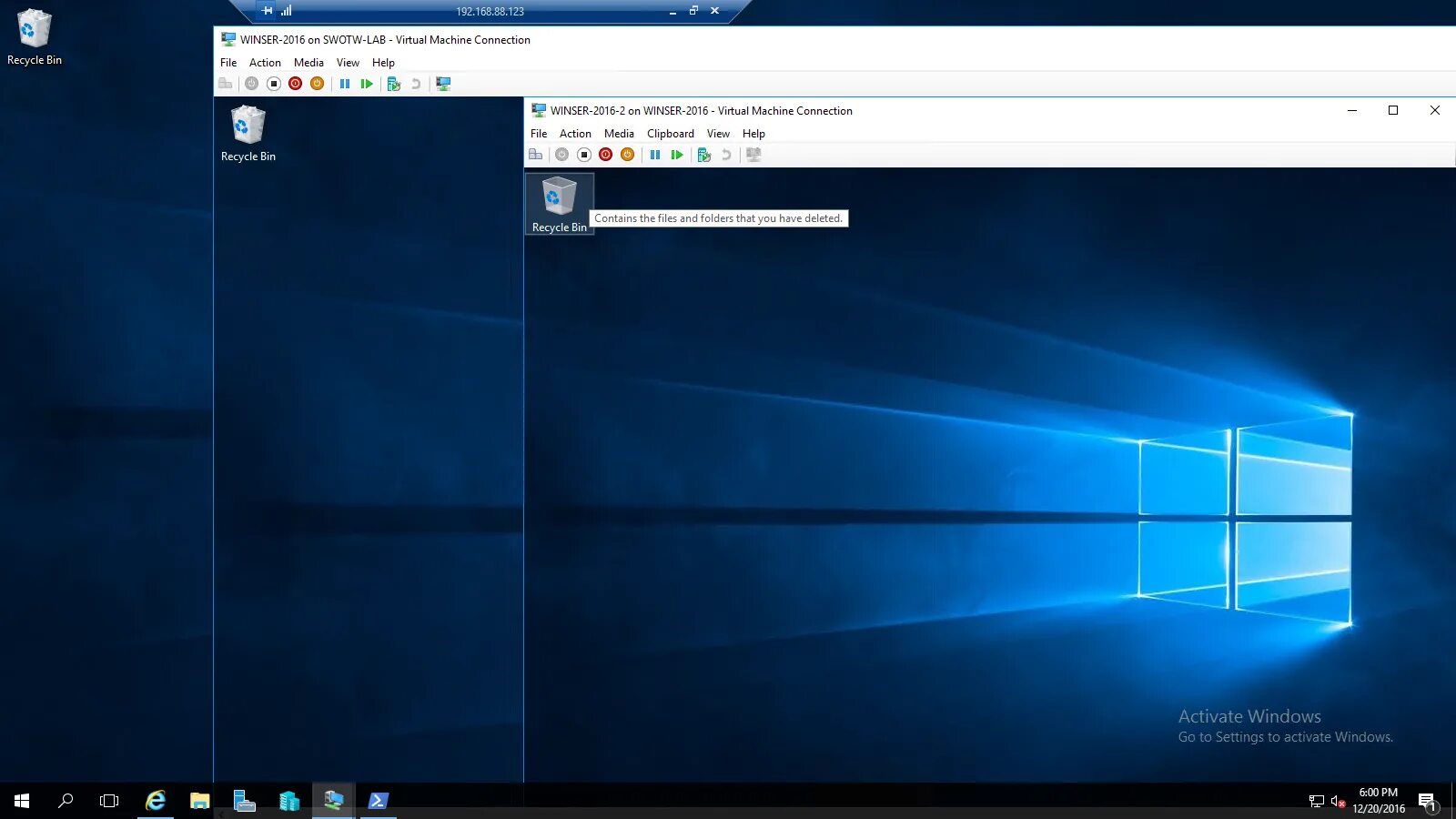Shut down WINSER-2016 using the red icon
This screenshot has height=819, width=1456.
(295, 84)
